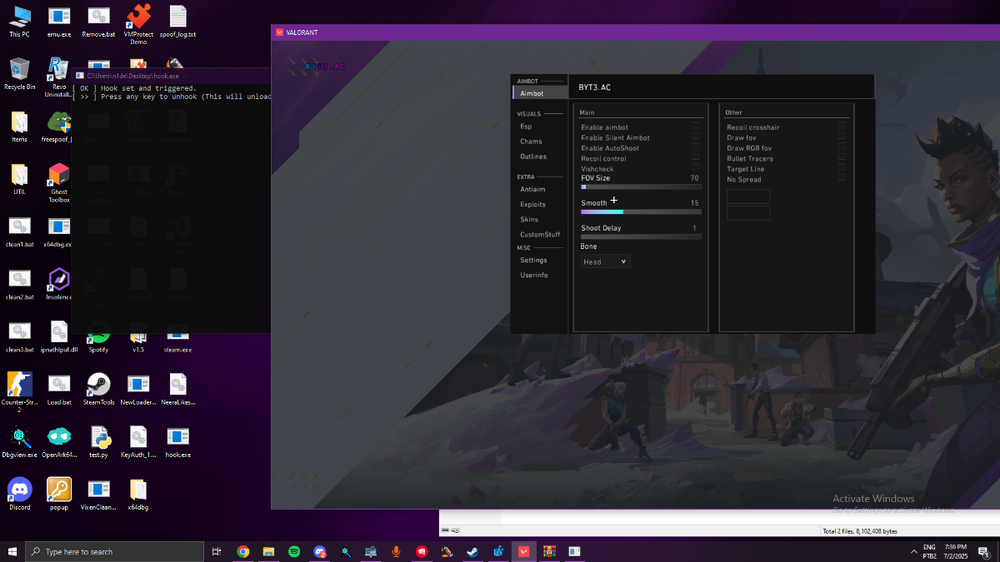The image size is (1000, 562).
Task: Open the Settings tab under Misc
Action: (533, 260)
